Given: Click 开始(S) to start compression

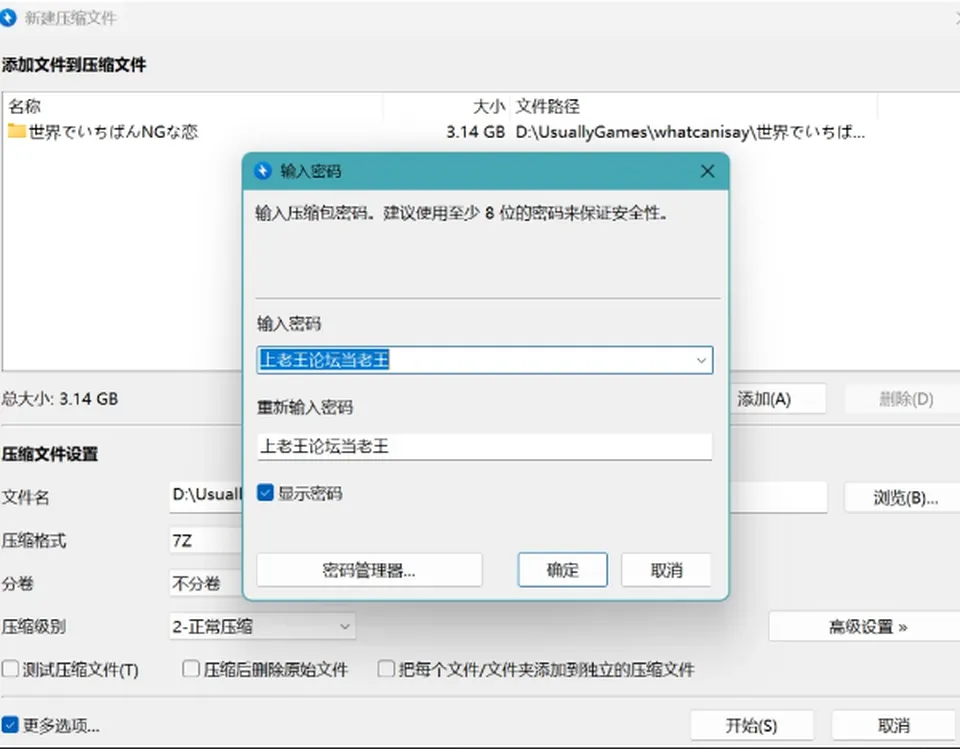Looking at the screenshot, I should [x=751, y=726].
